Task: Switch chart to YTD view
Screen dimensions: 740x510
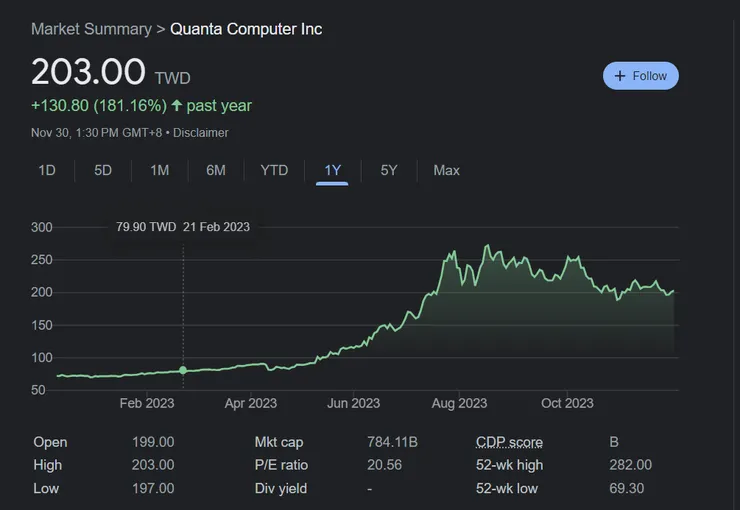Action: pyautogui.click(x=274, y=170)
